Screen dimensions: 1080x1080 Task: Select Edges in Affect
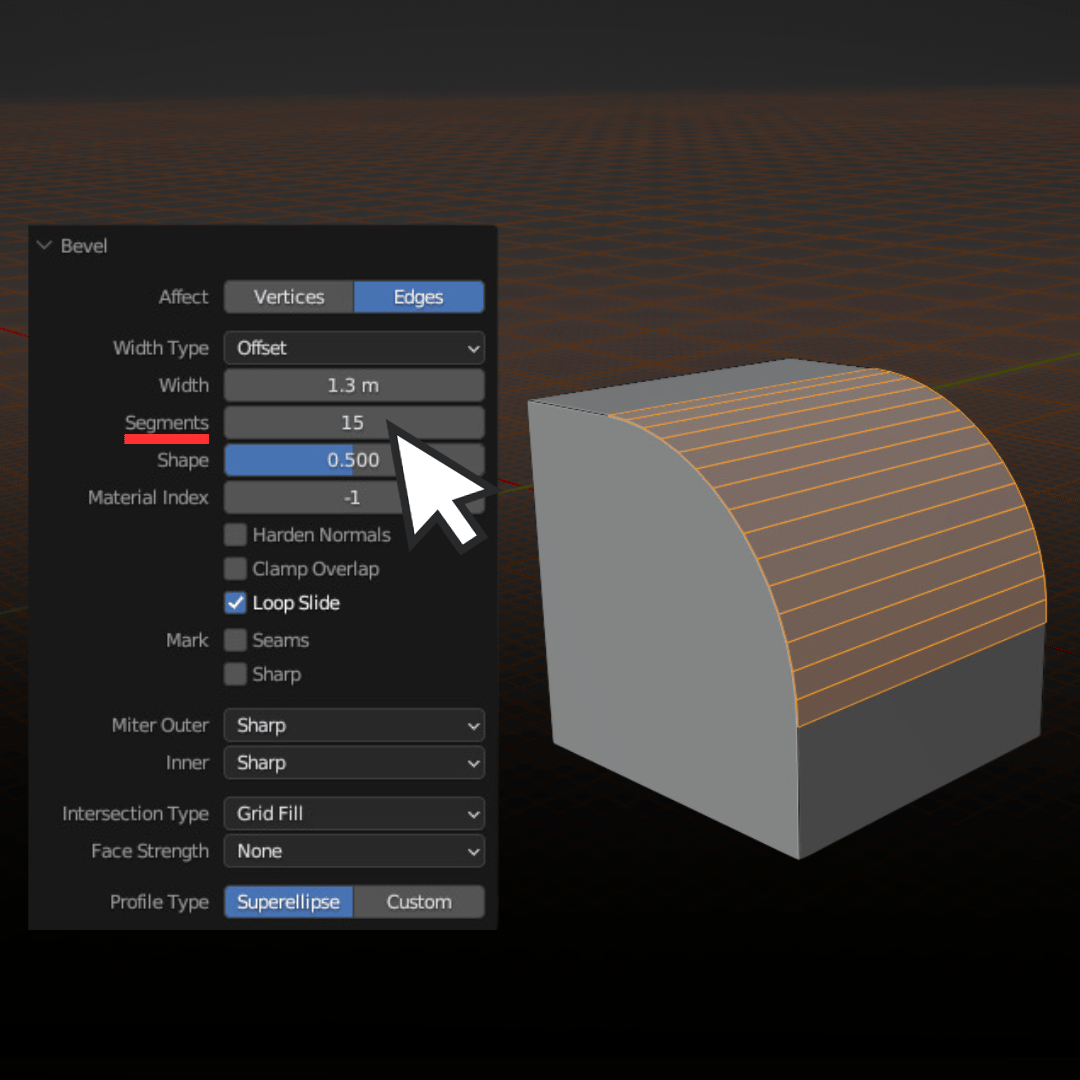point(419,297)
